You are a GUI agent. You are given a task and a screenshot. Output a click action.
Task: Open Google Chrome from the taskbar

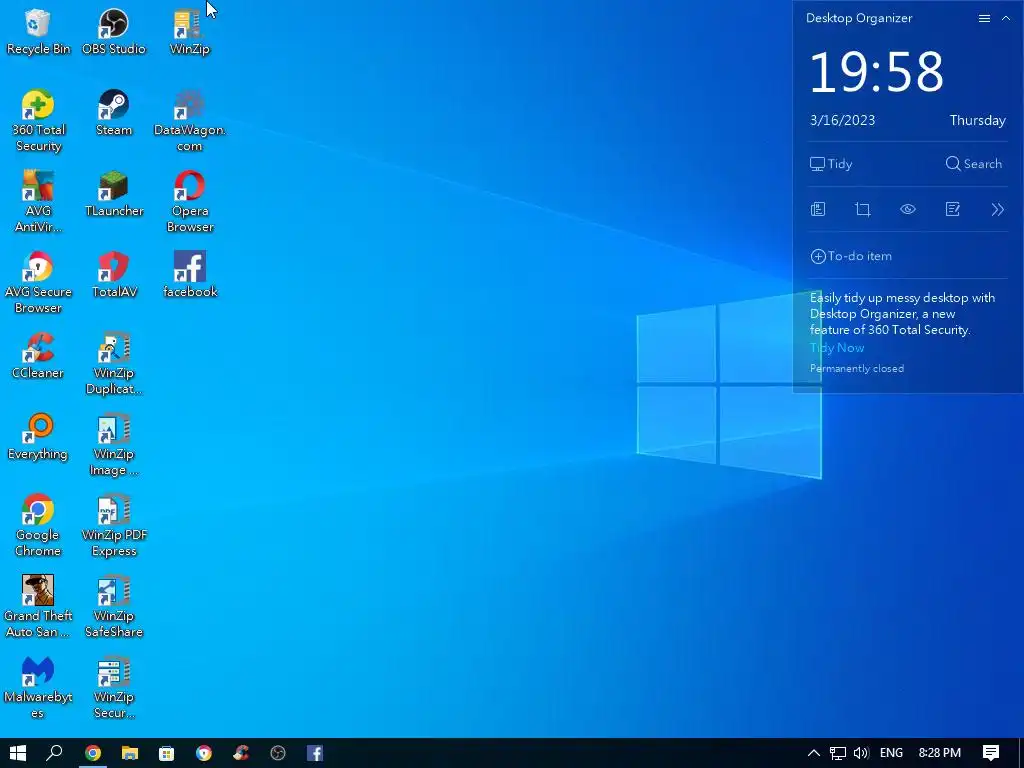click(93, 753)
